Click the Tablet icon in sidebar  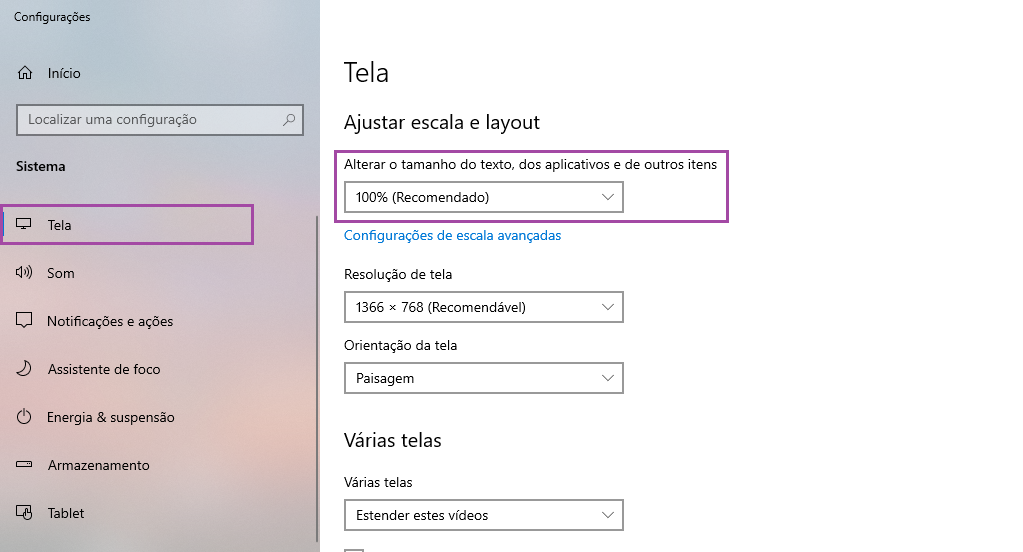(23, 513)
